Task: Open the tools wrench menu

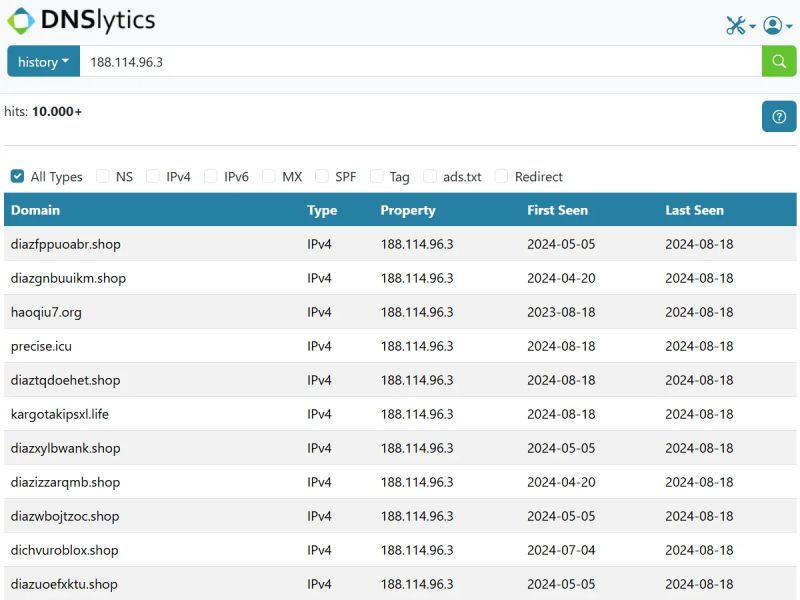Action: coord(740,25)
